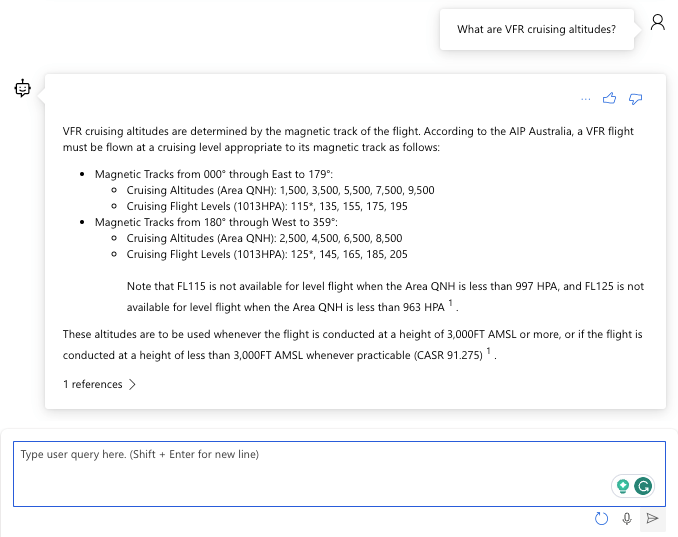Click the chatbot avatar icon
The height and width of the screenshot is (537, 678).
coord(23,89)
